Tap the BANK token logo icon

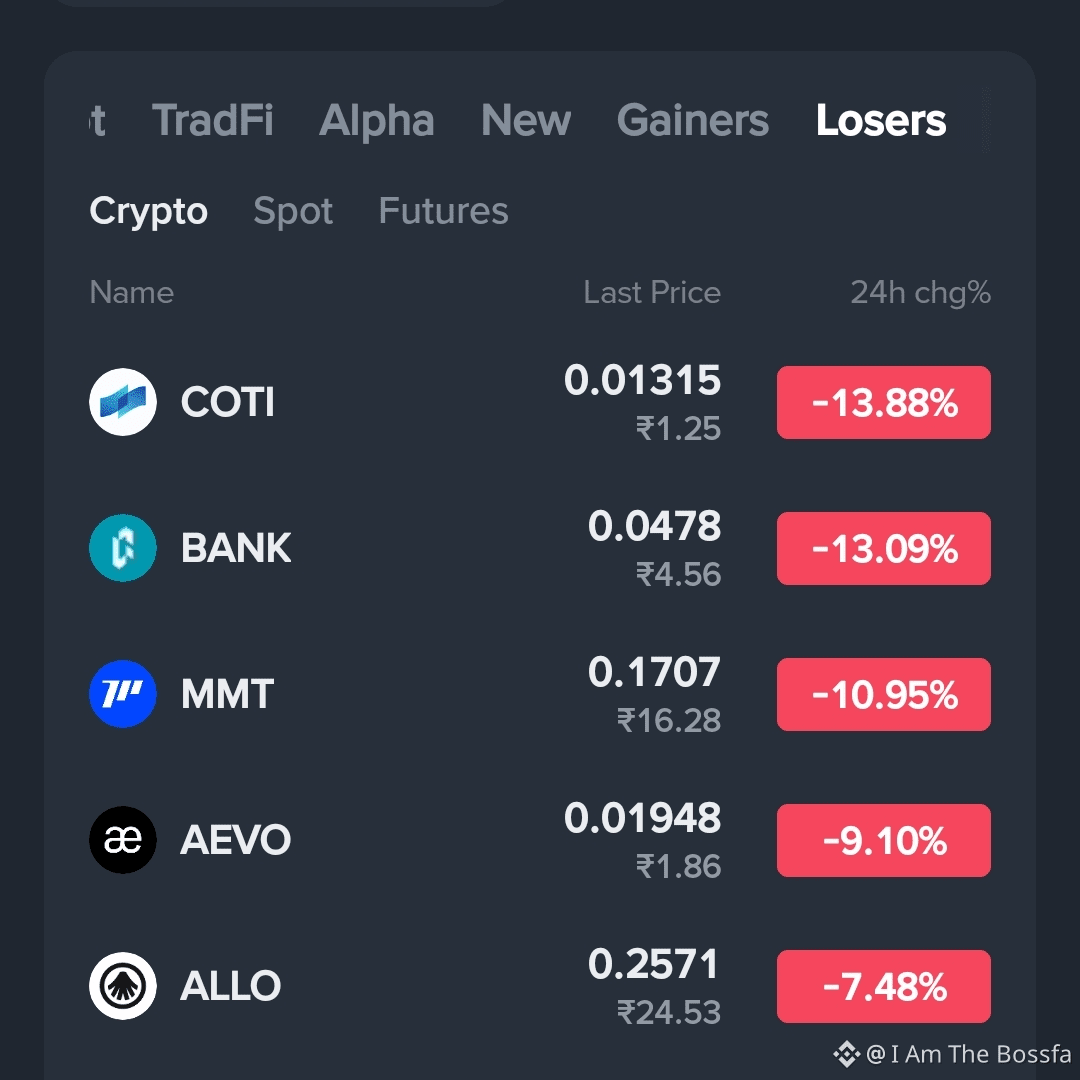[123, 548]
